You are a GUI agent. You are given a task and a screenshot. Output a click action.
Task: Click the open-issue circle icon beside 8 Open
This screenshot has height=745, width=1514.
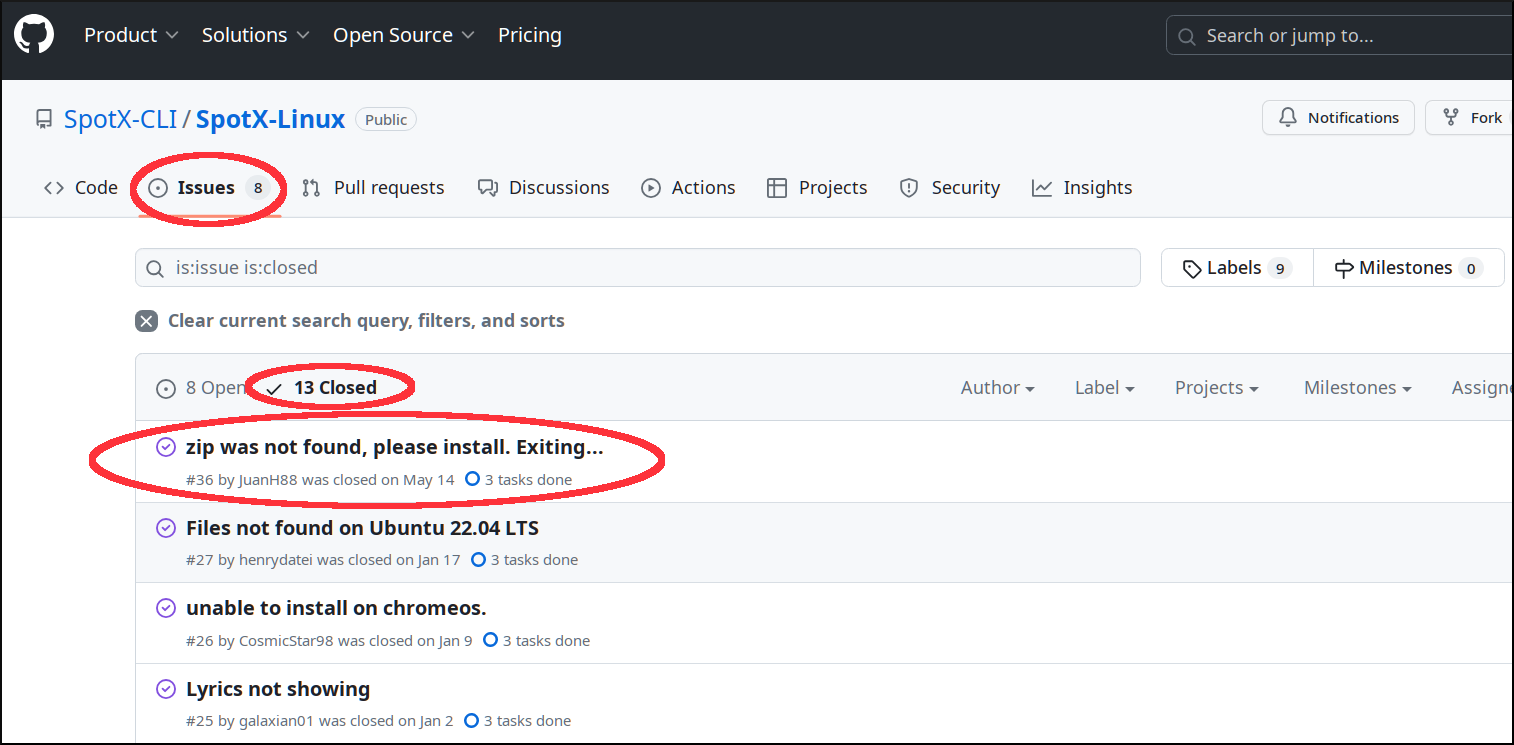click(x=166, y=388)
